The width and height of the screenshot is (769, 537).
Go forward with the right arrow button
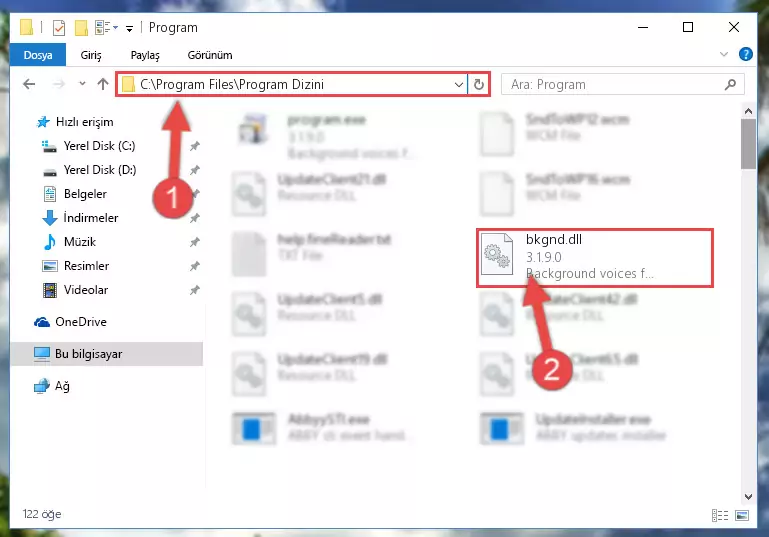(x=59, y=84)
